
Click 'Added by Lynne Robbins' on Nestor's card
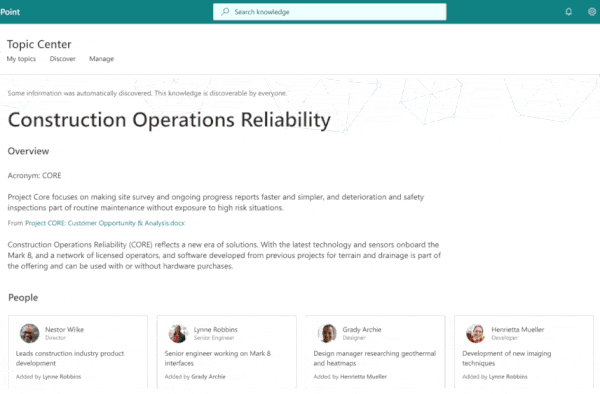pos(48,376)
